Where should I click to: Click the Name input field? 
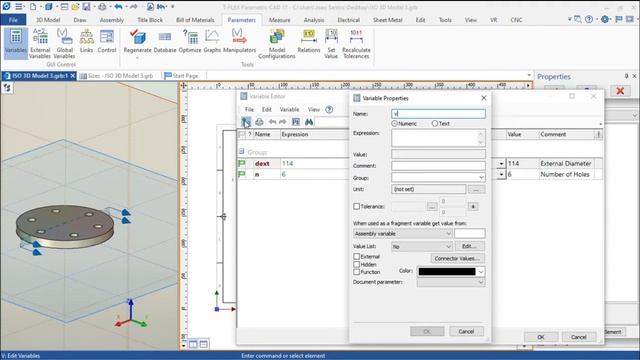pyautogui.click(x=438, y=113)
